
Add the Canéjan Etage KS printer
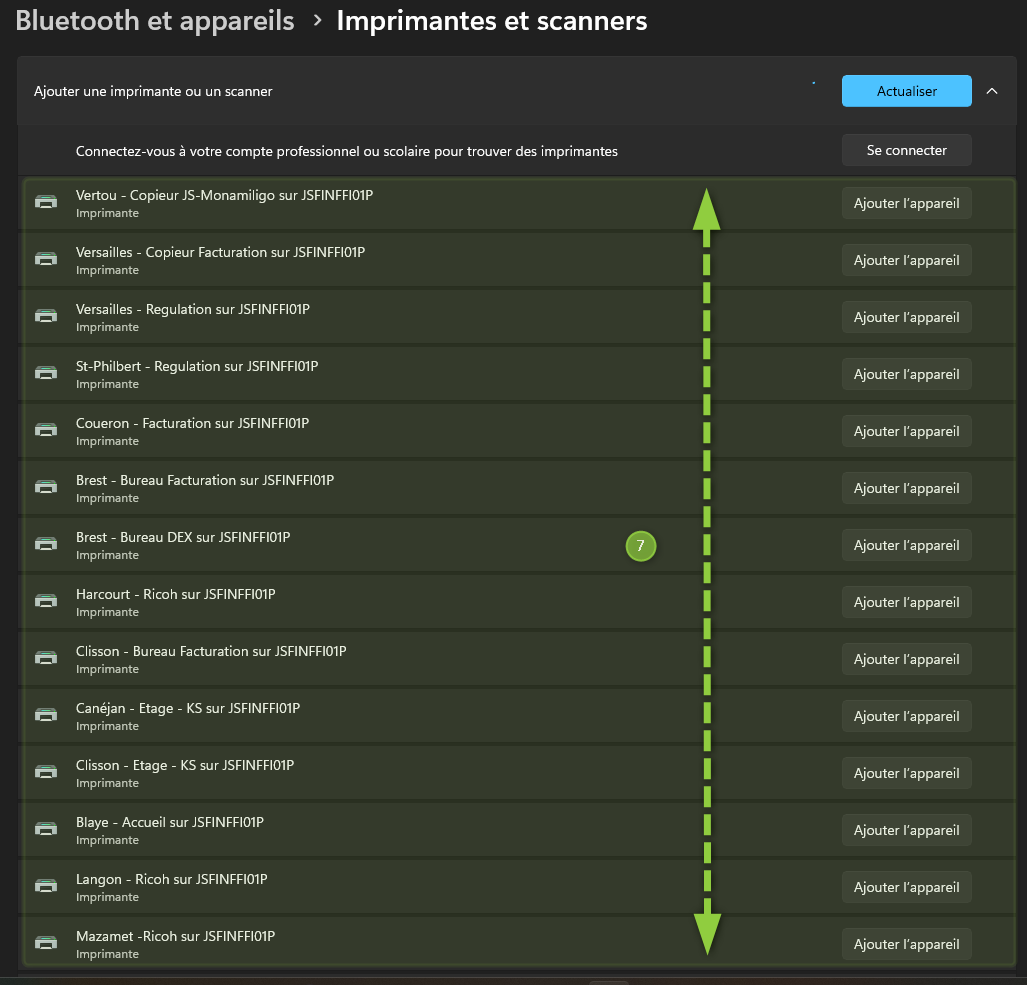pyautogui.click(x=906, y=716)
